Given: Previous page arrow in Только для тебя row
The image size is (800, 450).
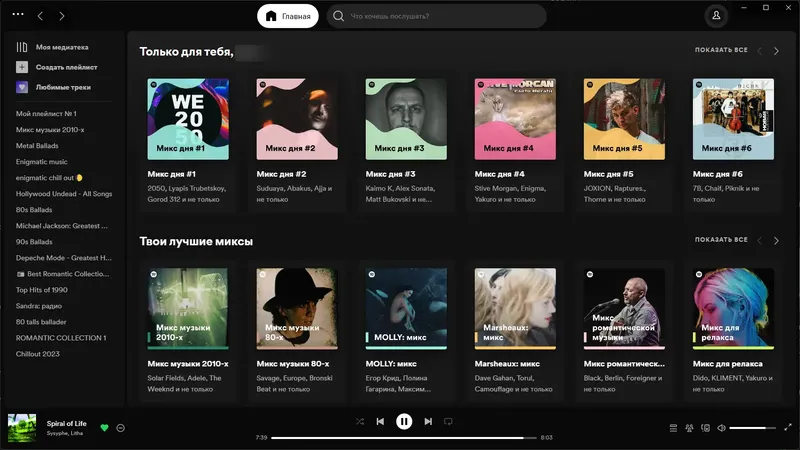Looking at the screenshot, I should click(x=760, y=51).
